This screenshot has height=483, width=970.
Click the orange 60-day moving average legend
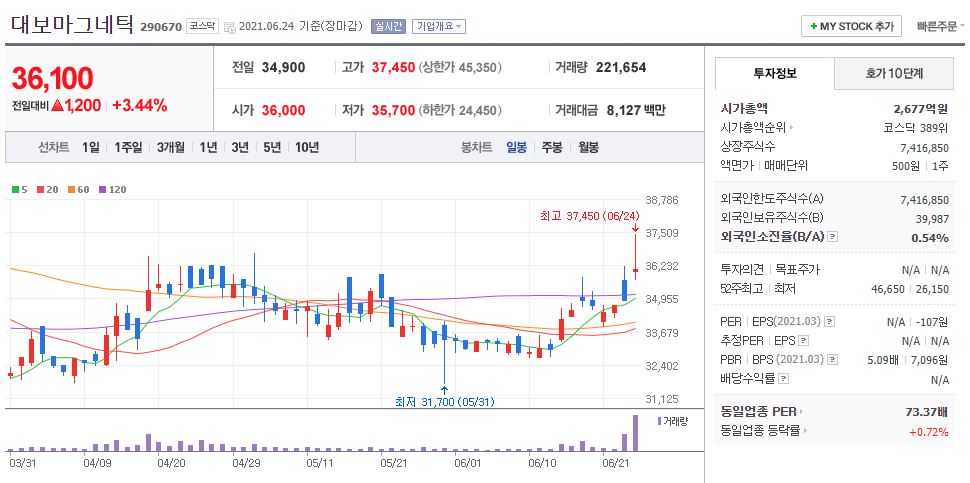79,190
